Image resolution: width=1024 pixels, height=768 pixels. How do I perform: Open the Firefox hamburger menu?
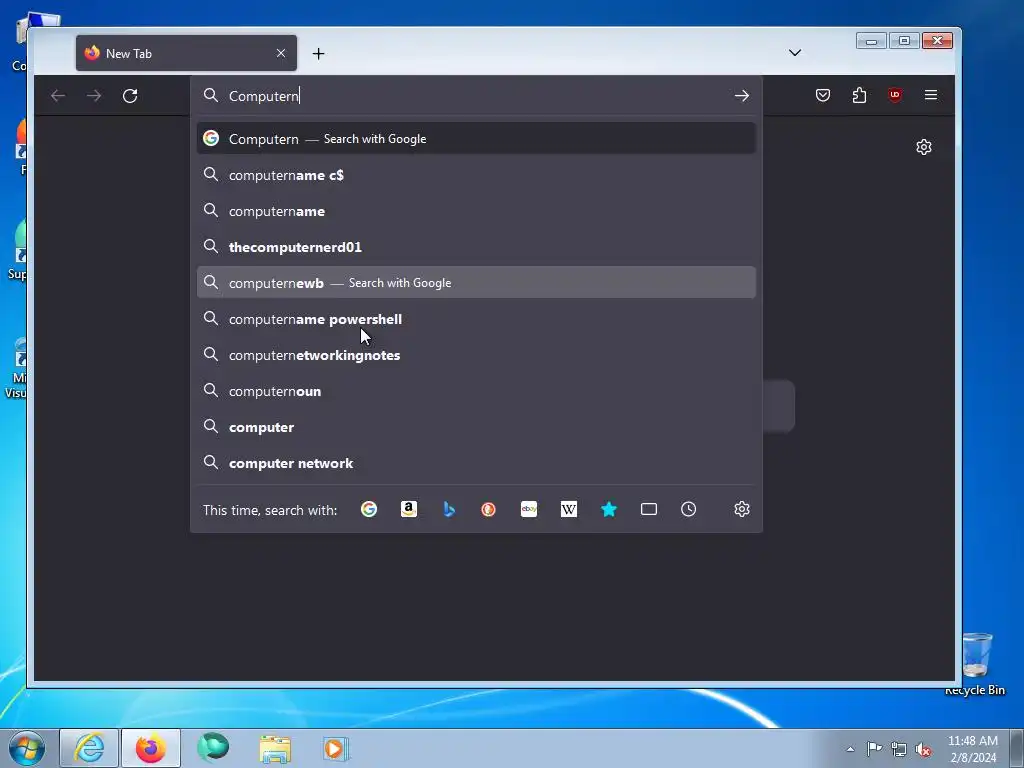pos(931,95)
